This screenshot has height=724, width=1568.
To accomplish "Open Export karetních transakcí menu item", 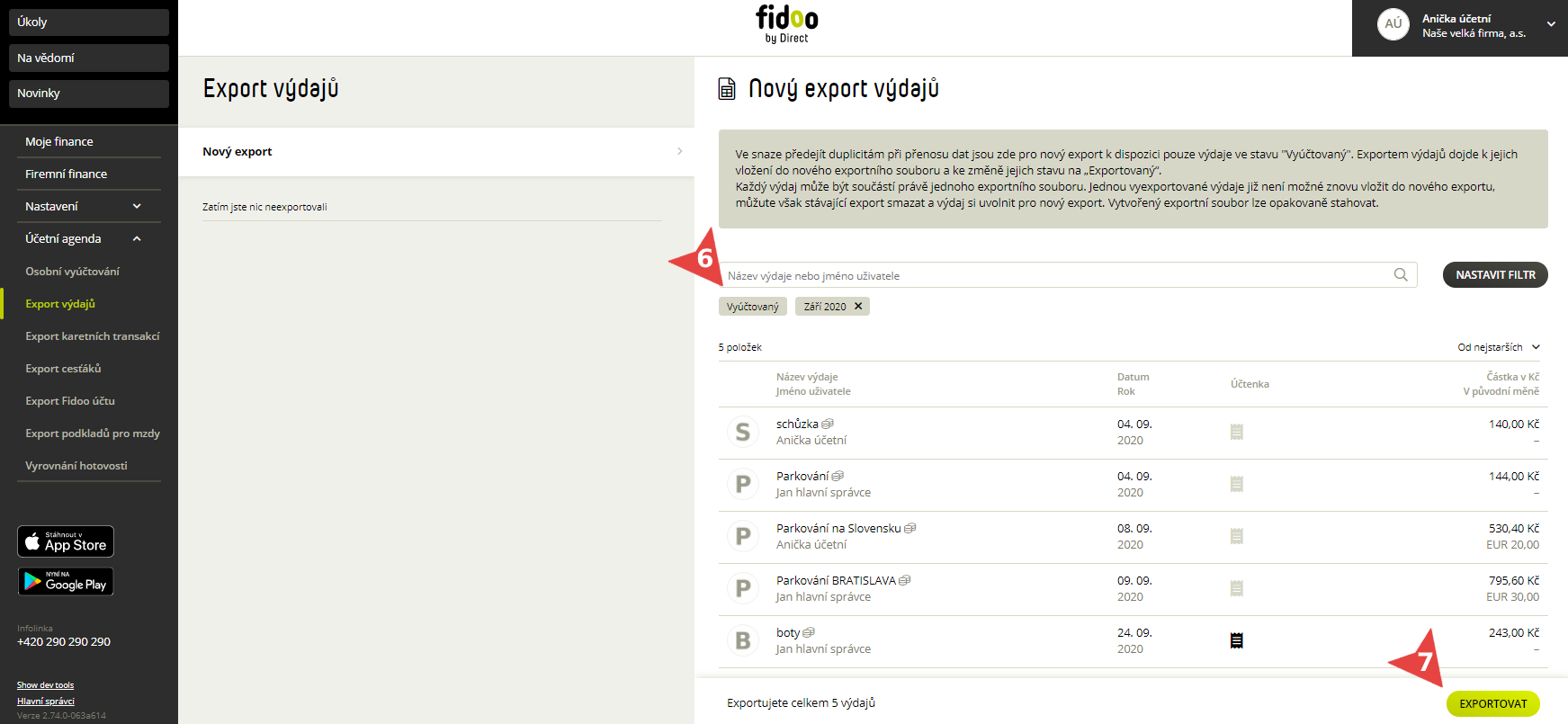I will pyautogui.click(x=93, y=336).
